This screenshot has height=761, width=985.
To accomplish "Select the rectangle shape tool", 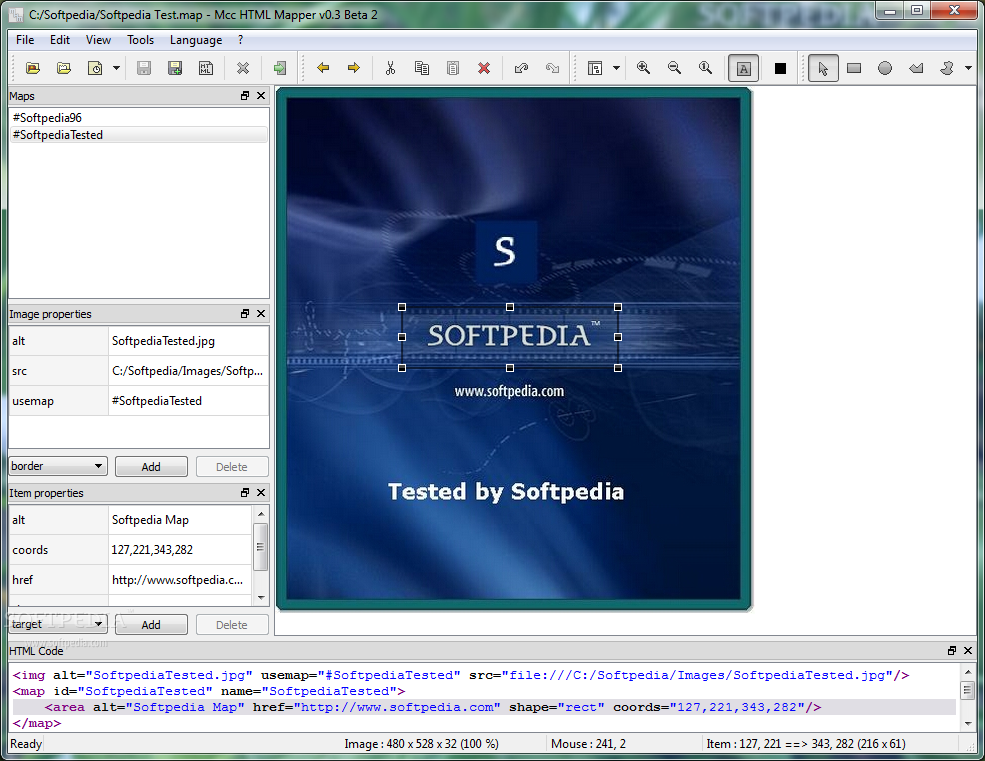I will click(x=854, y=68).
